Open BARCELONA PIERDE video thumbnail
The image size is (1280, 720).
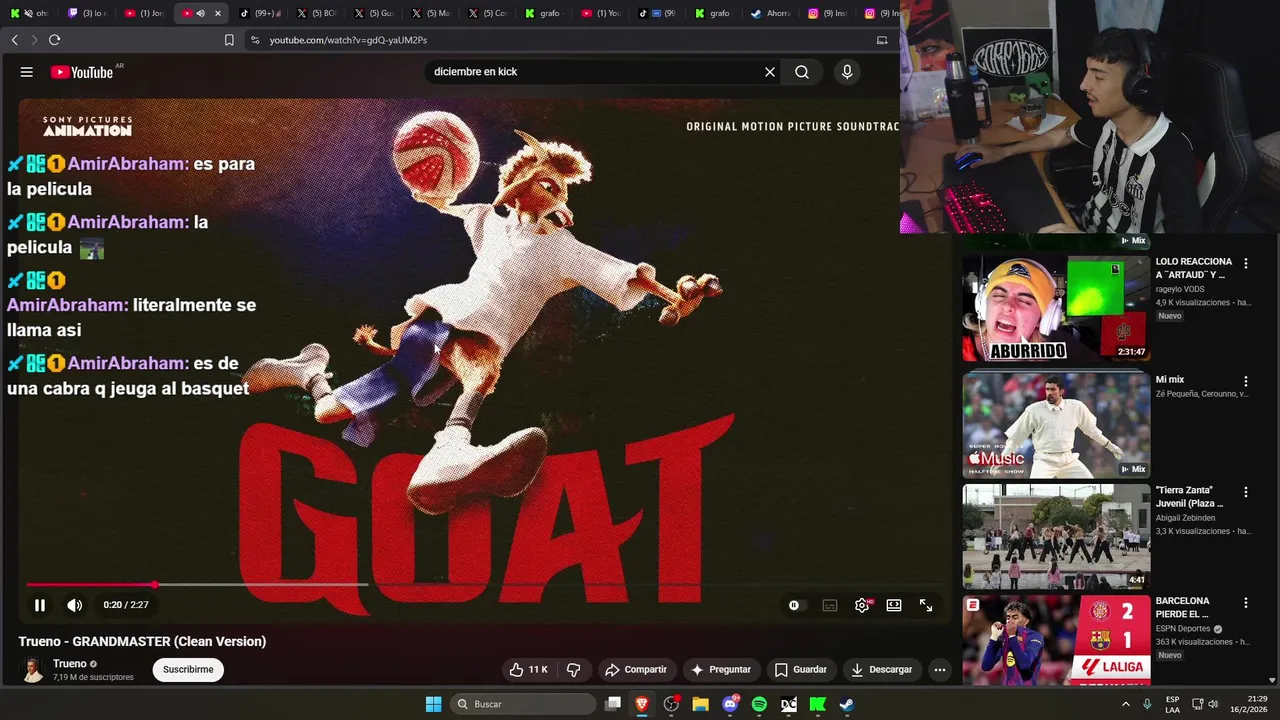[1056, 640]
